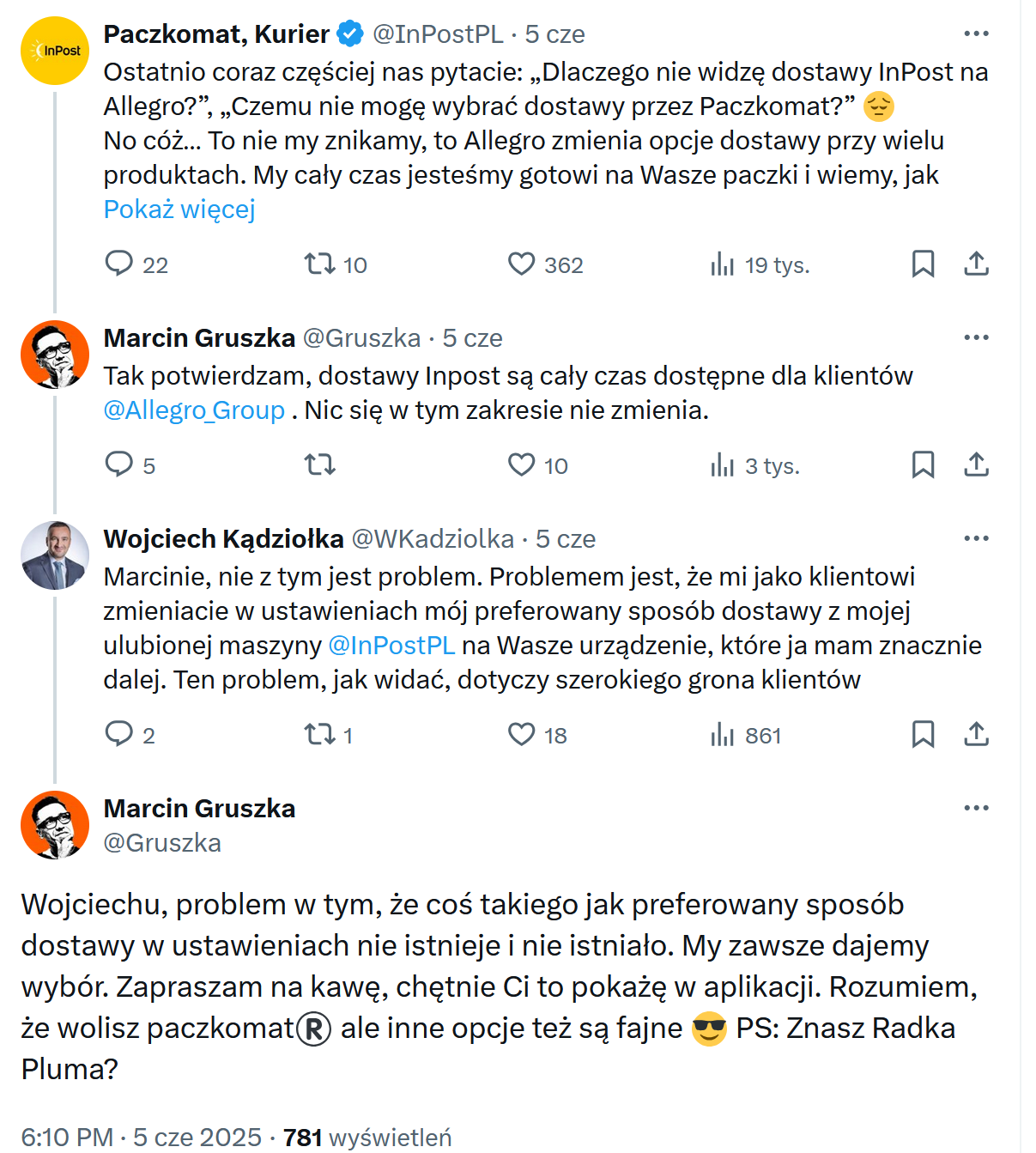
Task: Open the 6:10 PM · 5 cze 2025 timestamp
Action: 141,1137
